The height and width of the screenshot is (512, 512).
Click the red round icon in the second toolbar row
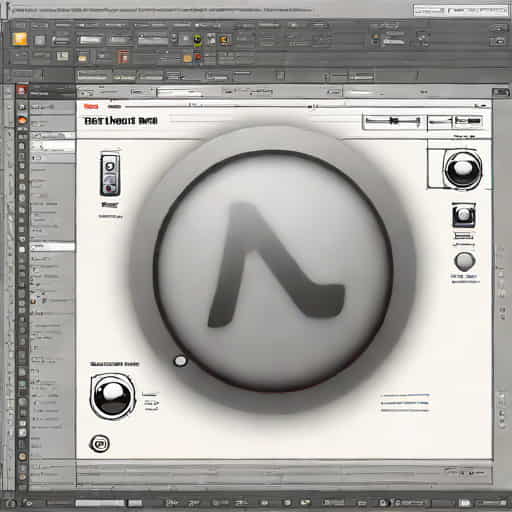[198, 58]
